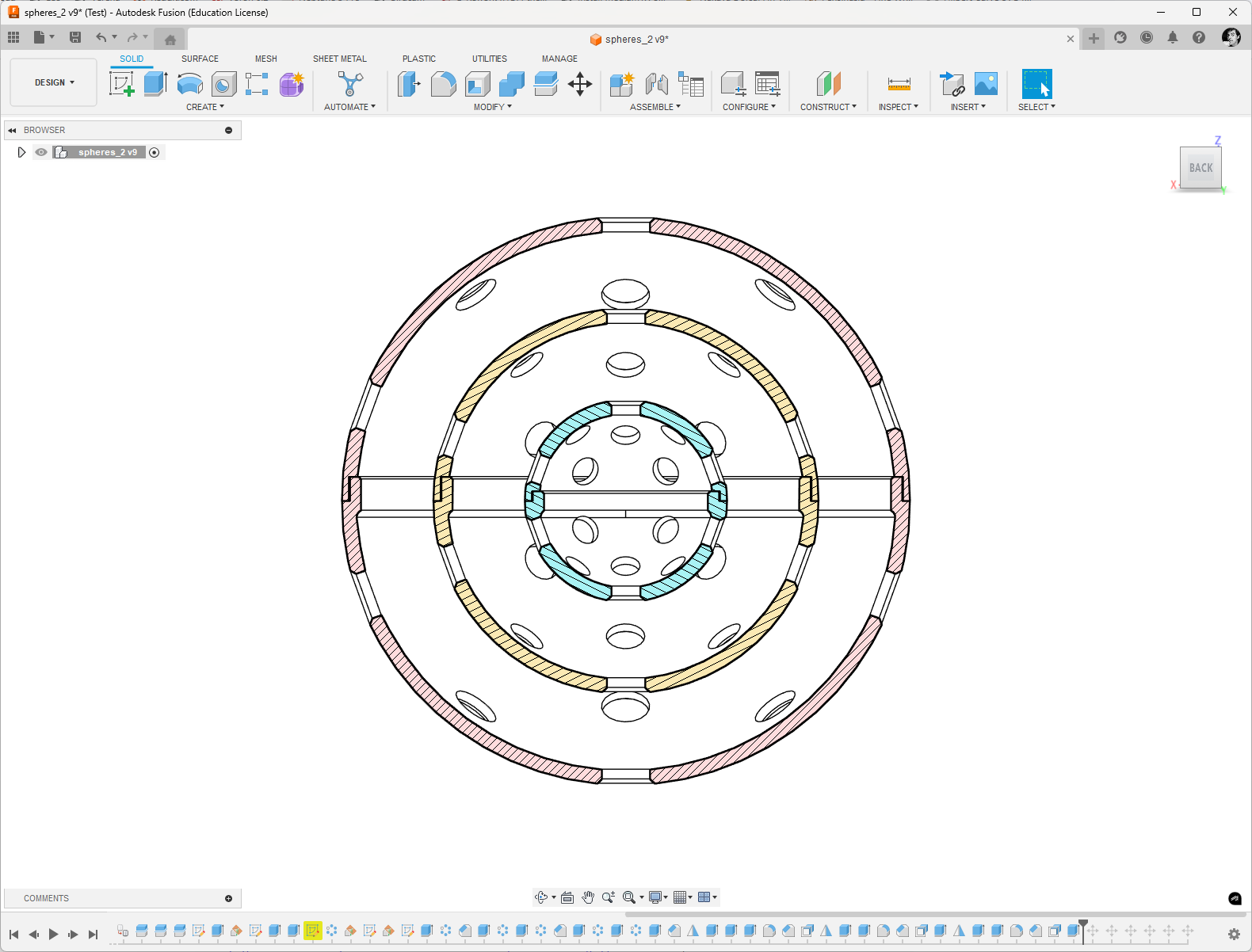Screen dimensions: 1252x952
Task: Open the SHEET METAL tab
Action: (340, 59)
